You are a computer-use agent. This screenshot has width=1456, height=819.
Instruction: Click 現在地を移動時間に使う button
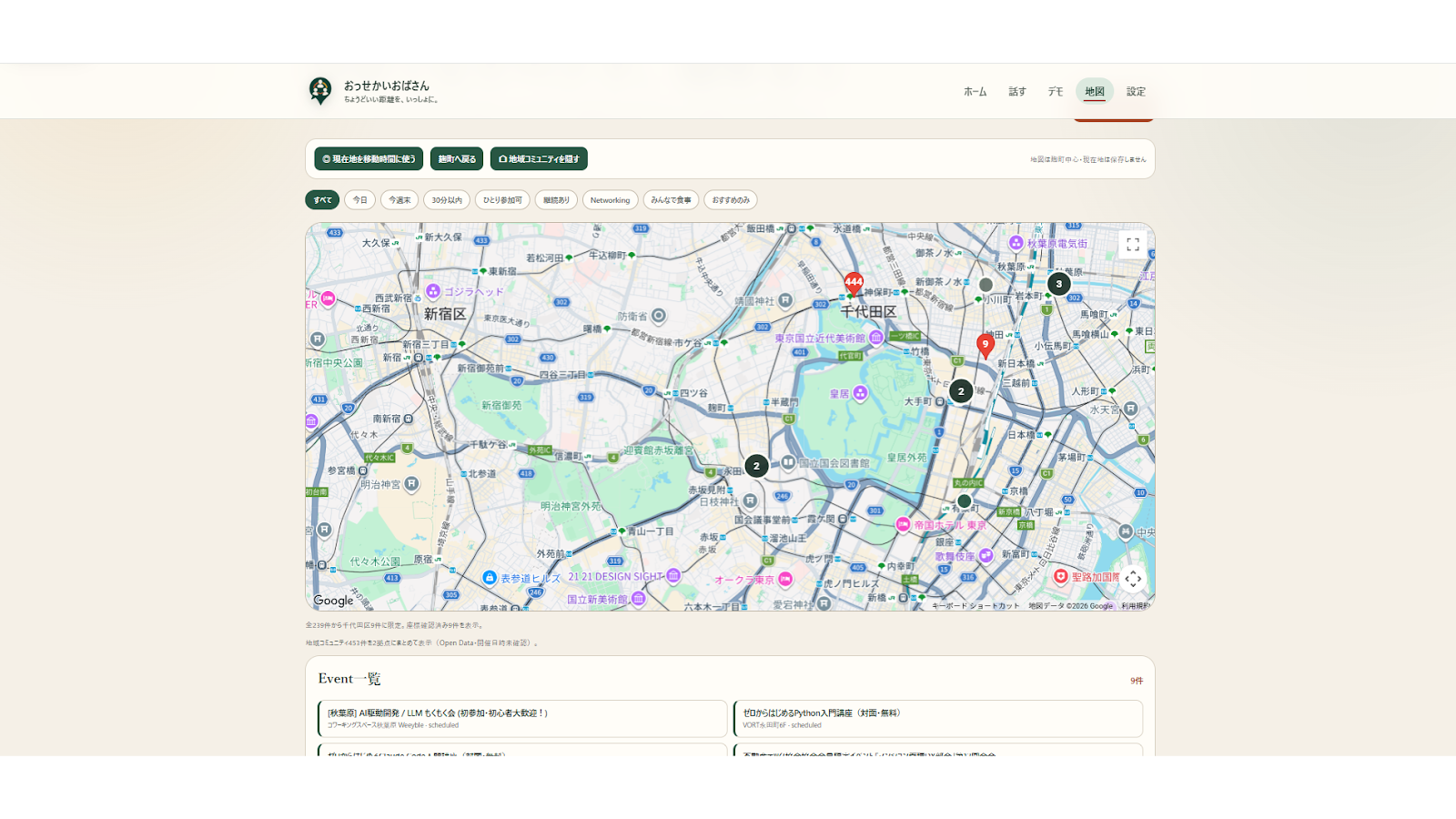(x=369, y=158)
